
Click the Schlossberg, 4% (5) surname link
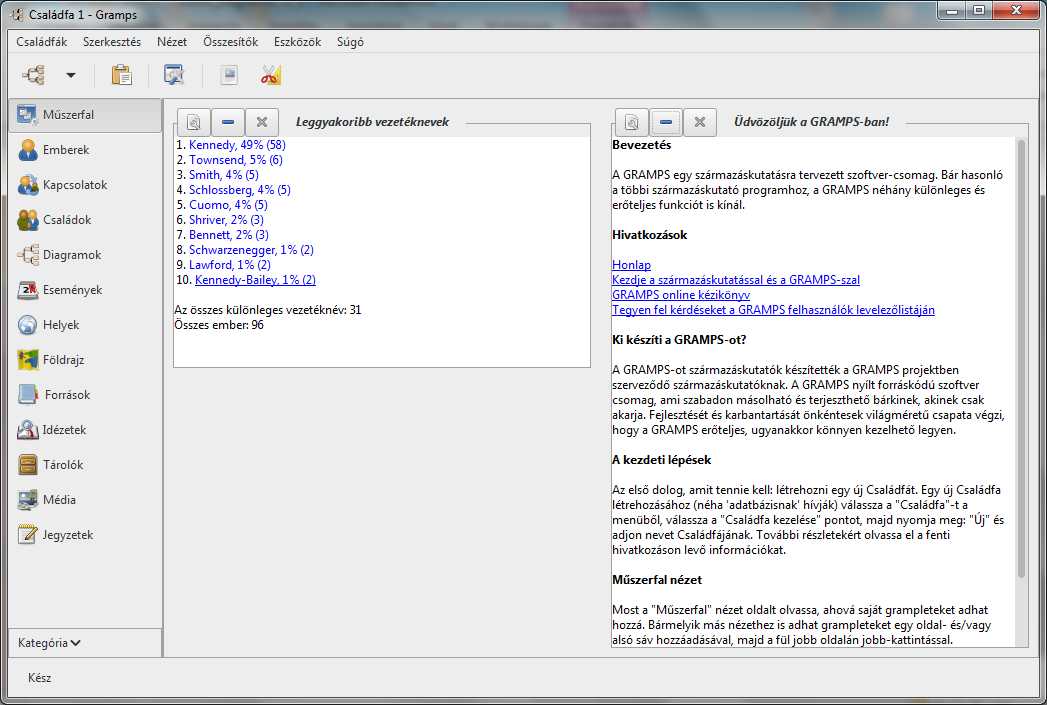pos(240,190)
